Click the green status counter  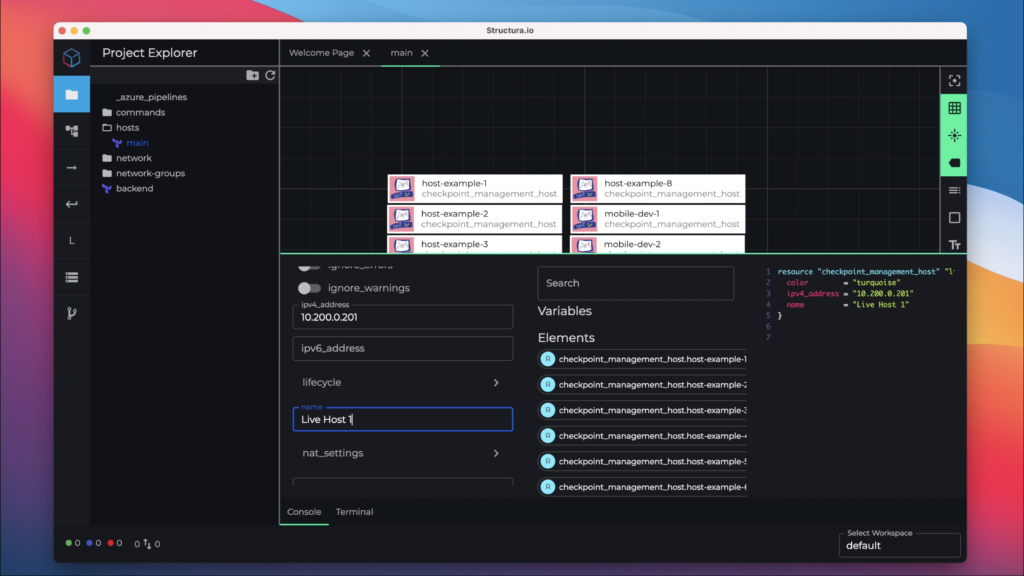[x=72, y=543]
